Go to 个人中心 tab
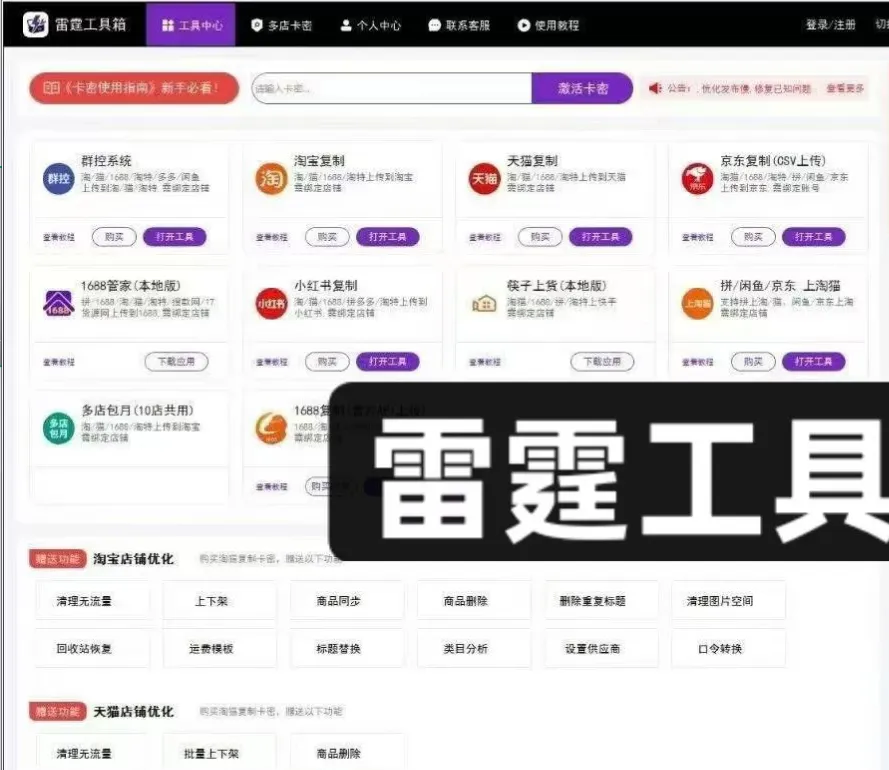This screenshot has height=770, width=889. [x=371, y=26]
